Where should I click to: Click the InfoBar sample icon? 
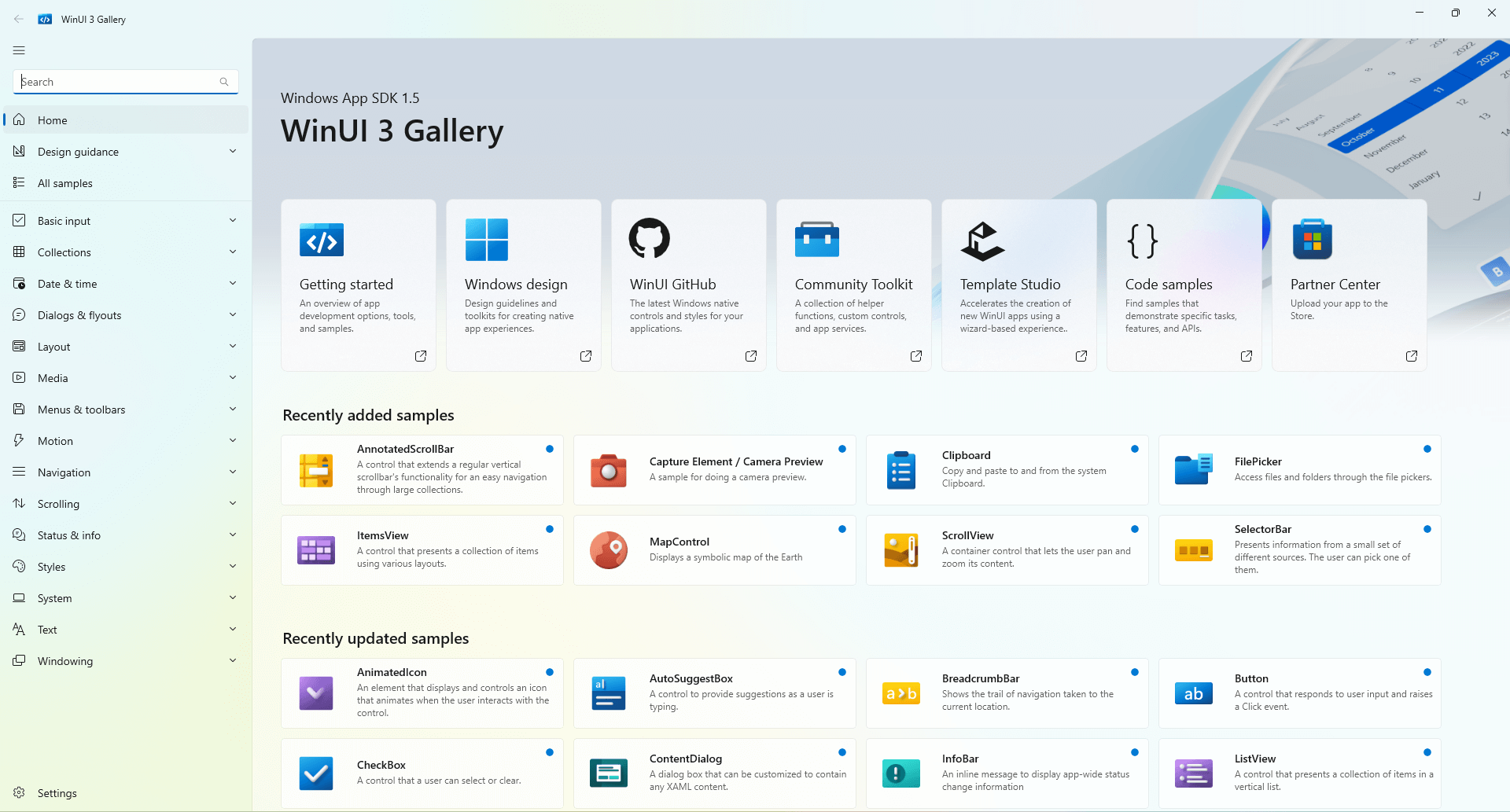click(x=901, y=773)
